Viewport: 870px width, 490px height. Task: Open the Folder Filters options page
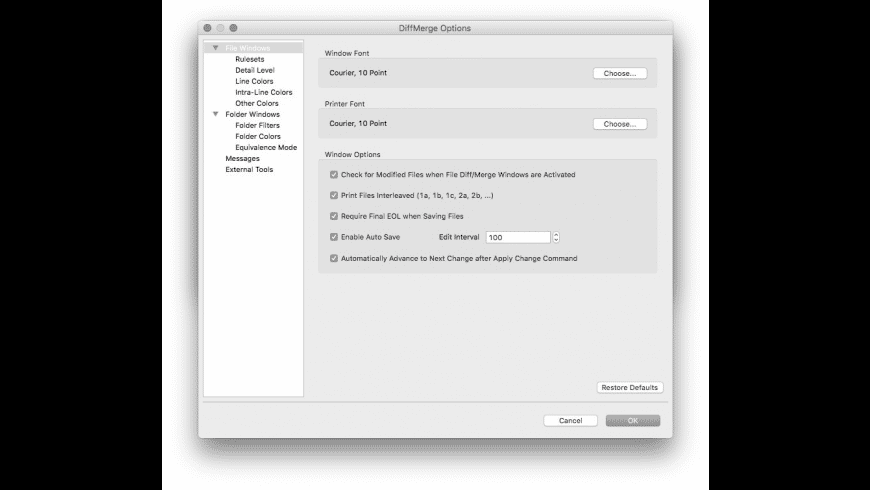coord(257,125)
